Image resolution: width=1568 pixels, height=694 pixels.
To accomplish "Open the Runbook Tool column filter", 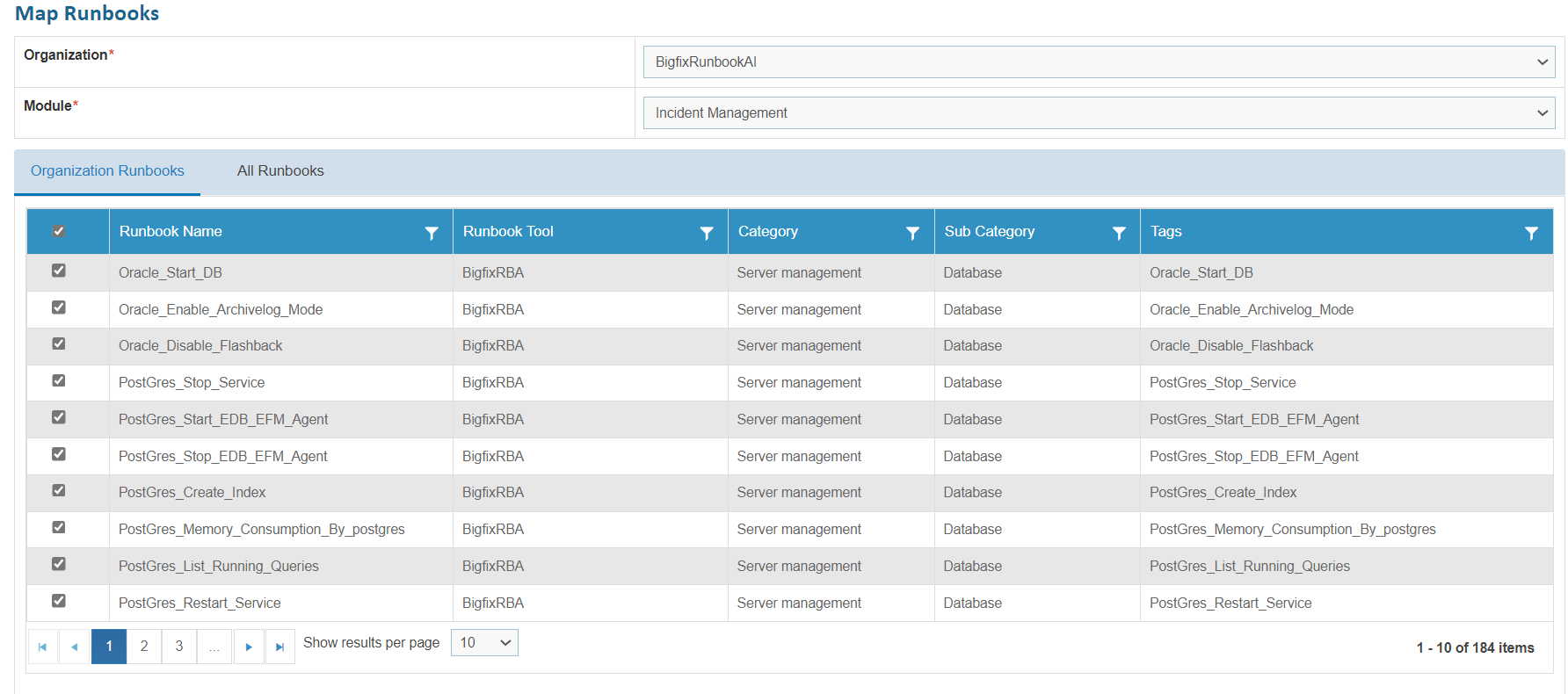I will click(x=707, y=233).
